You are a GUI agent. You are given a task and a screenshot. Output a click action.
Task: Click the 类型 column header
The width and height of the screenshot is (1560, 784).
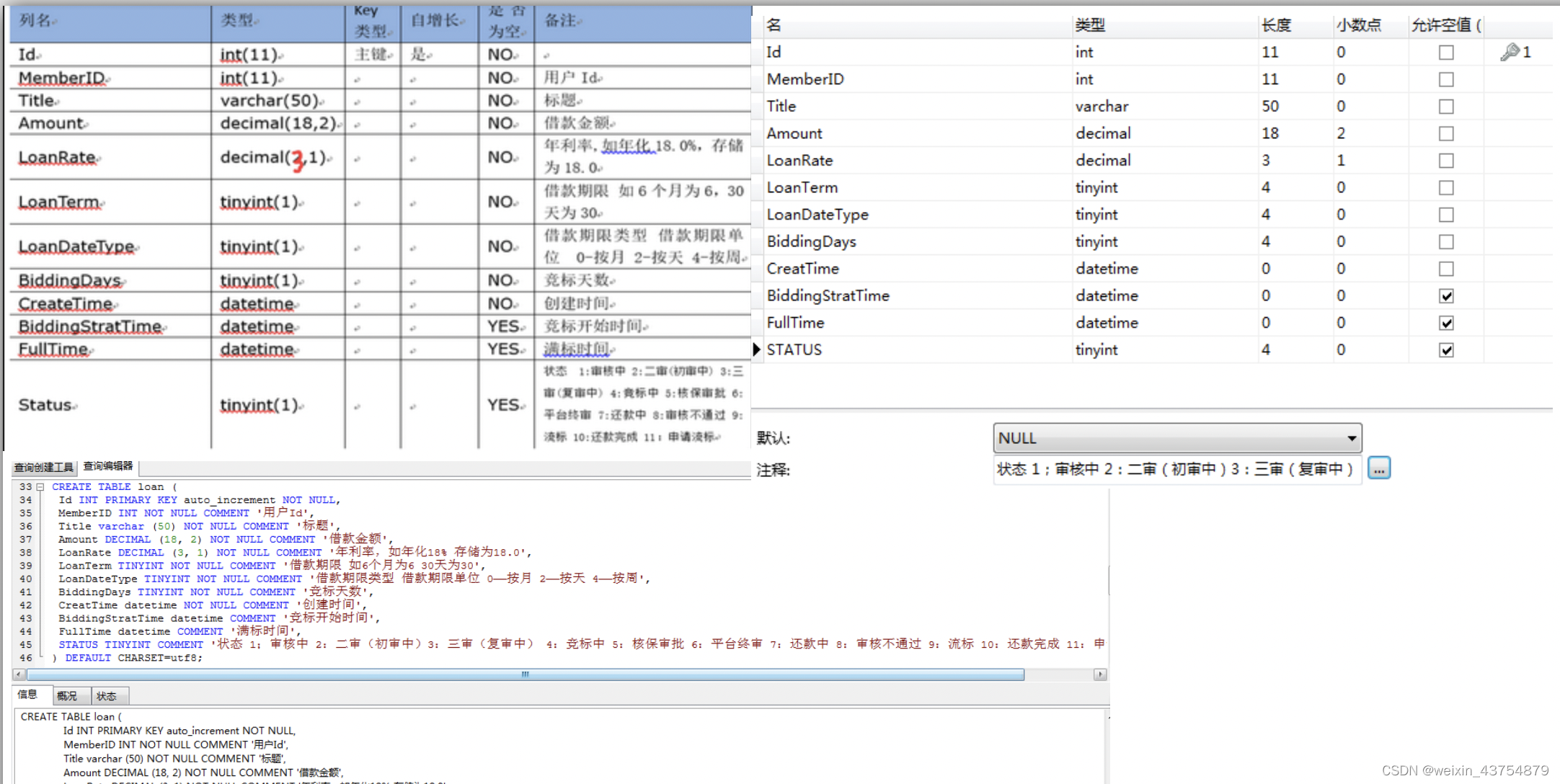click(1089, 25)
